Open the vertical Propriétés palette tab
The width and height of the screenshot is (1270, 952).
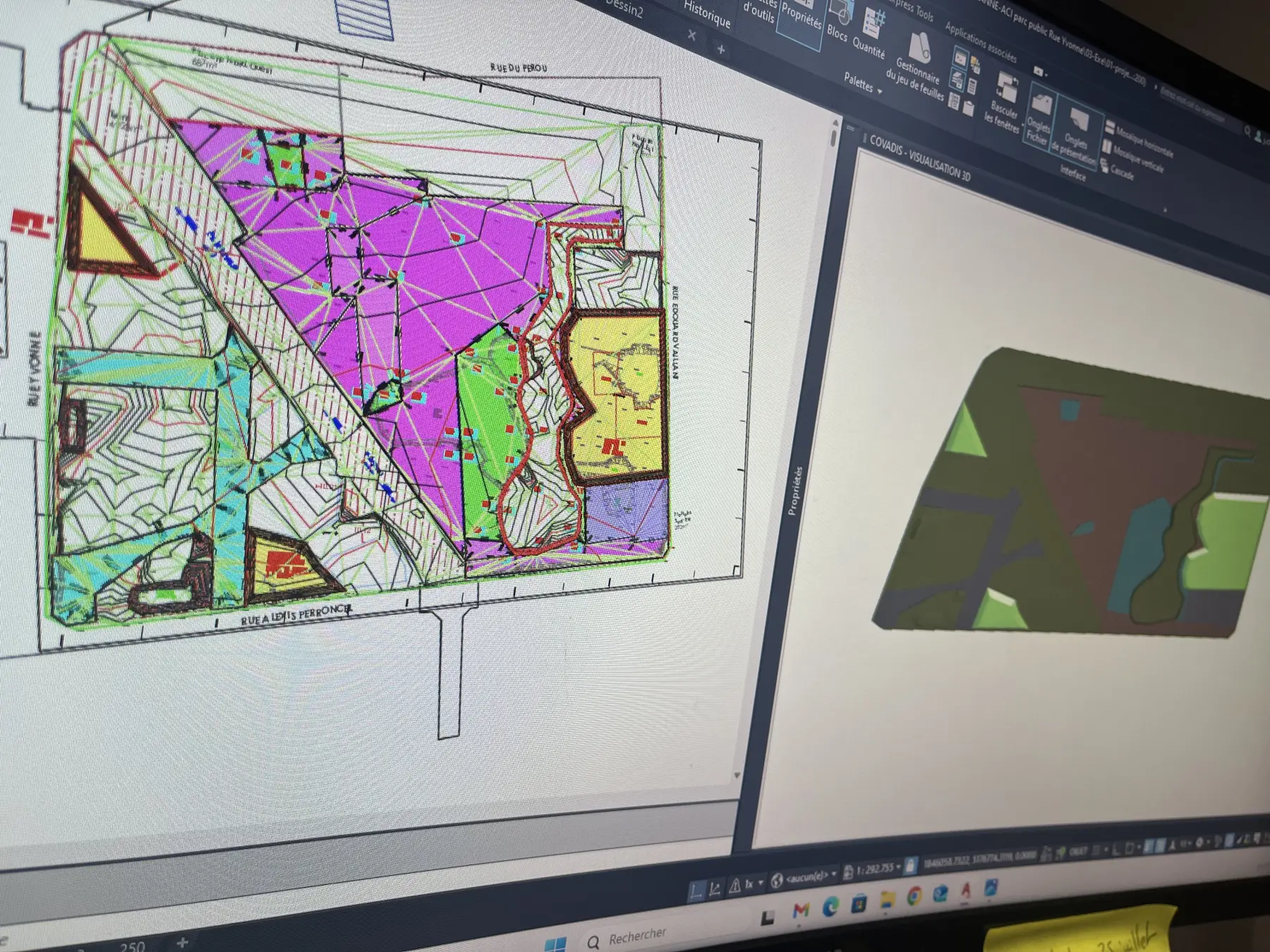[795, 490]
